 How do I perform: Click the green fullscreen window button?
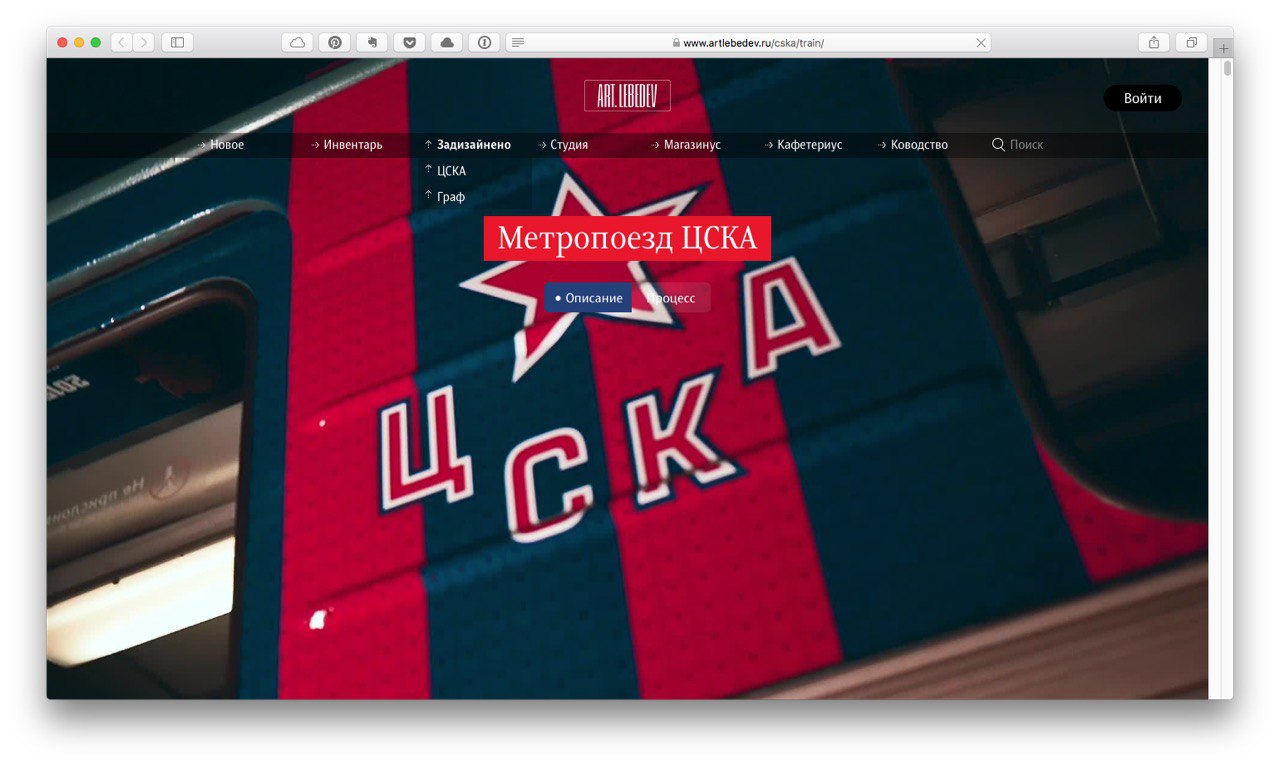(96, 42)
